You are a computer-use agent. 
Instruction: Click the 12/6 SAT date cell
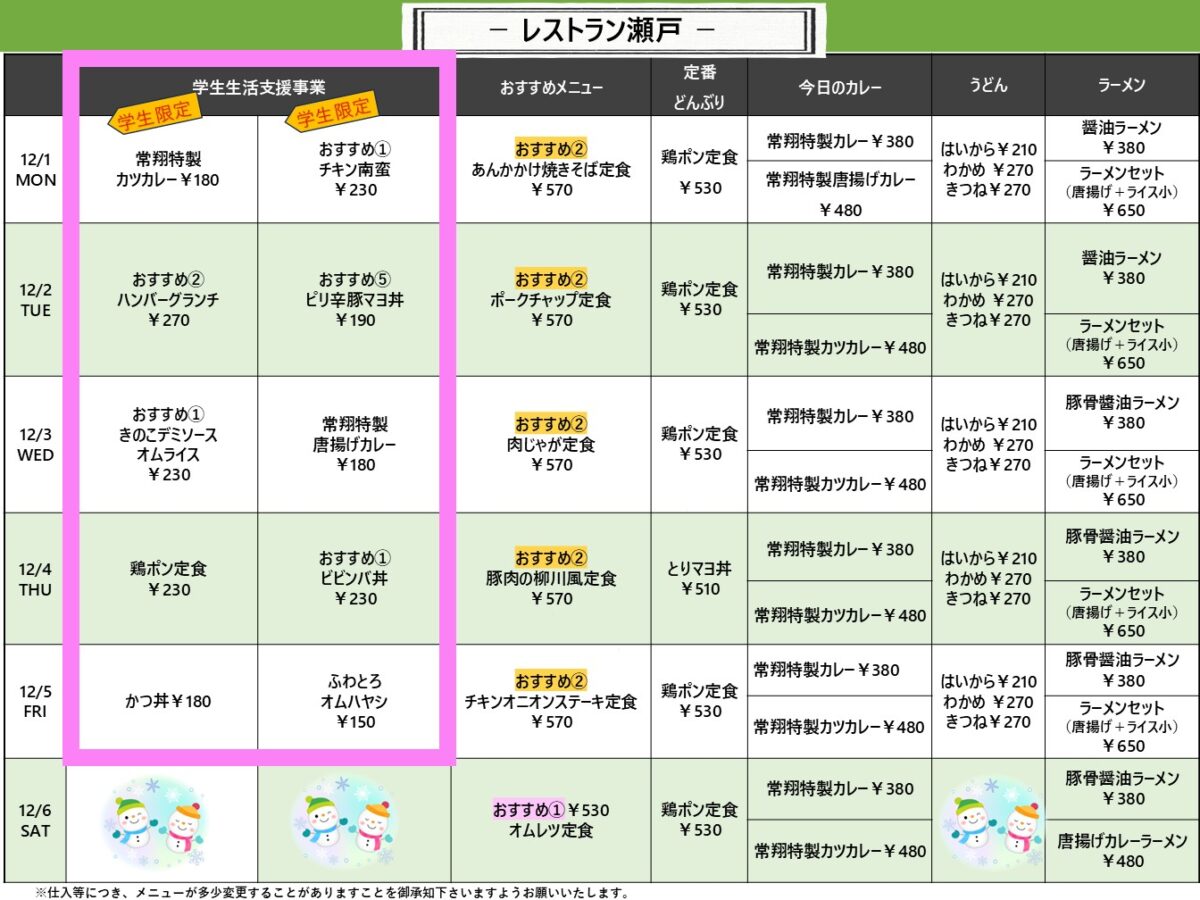click(x=35, y=820)
